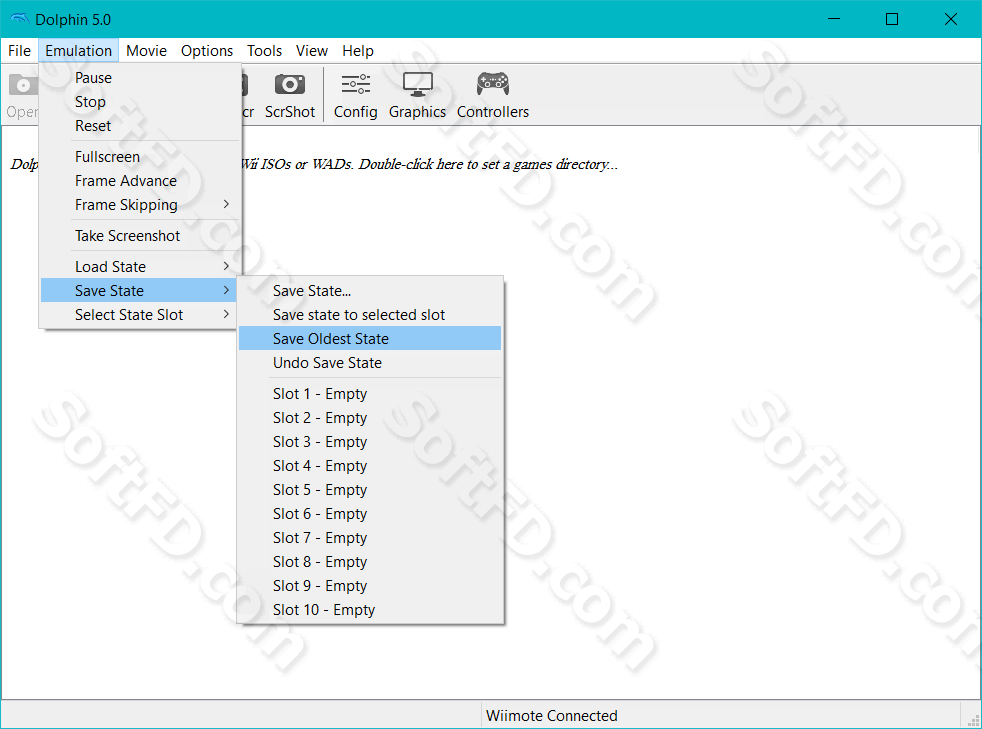Save to Slot 2 - Empty
982x729 pixels.
click(370, 418)
